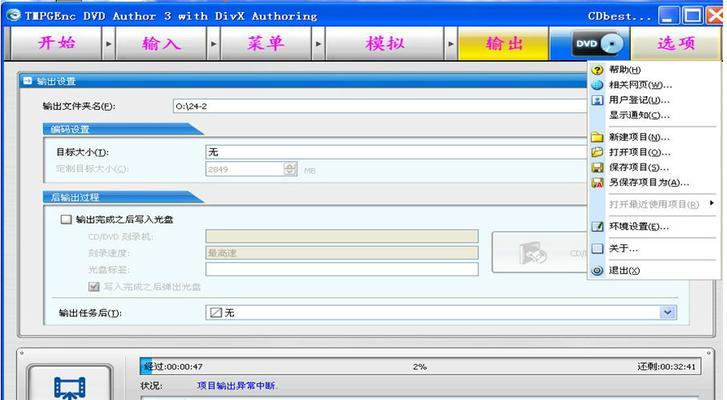Expand 打开最近使用项目 submenu arrow
This screenshot has width=727, height=400.
(x=711, y=203)
